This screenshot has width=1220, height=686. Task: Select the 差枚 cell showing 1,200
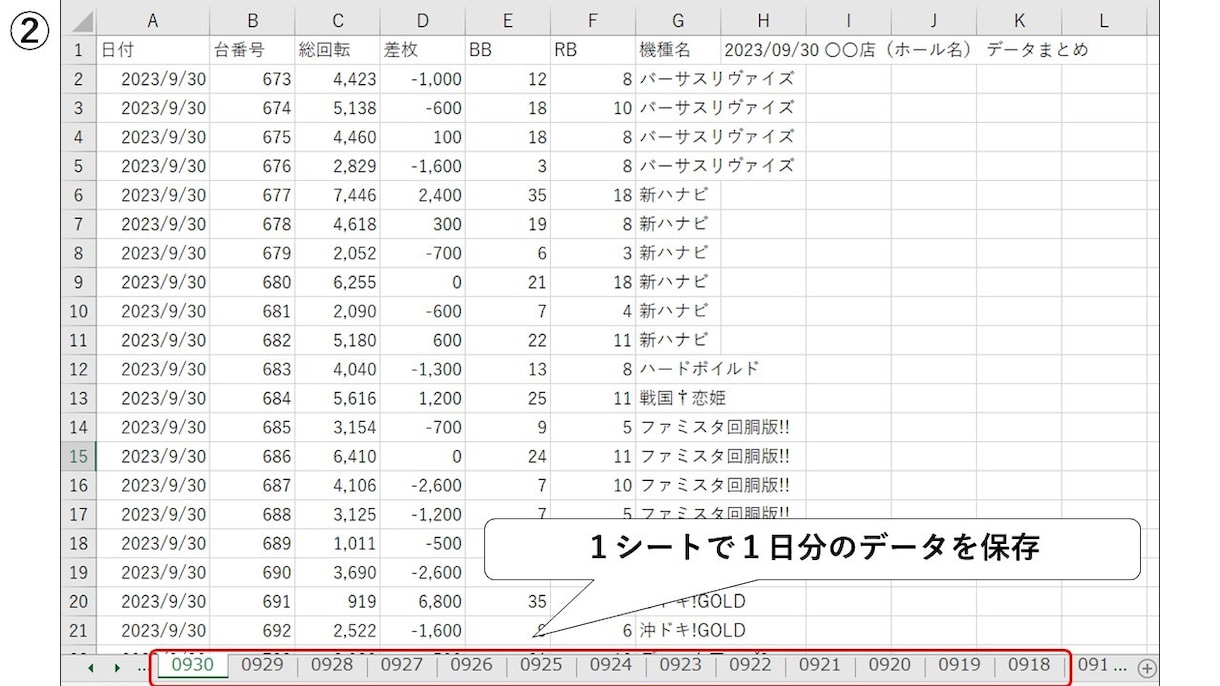tap(423, 398)
